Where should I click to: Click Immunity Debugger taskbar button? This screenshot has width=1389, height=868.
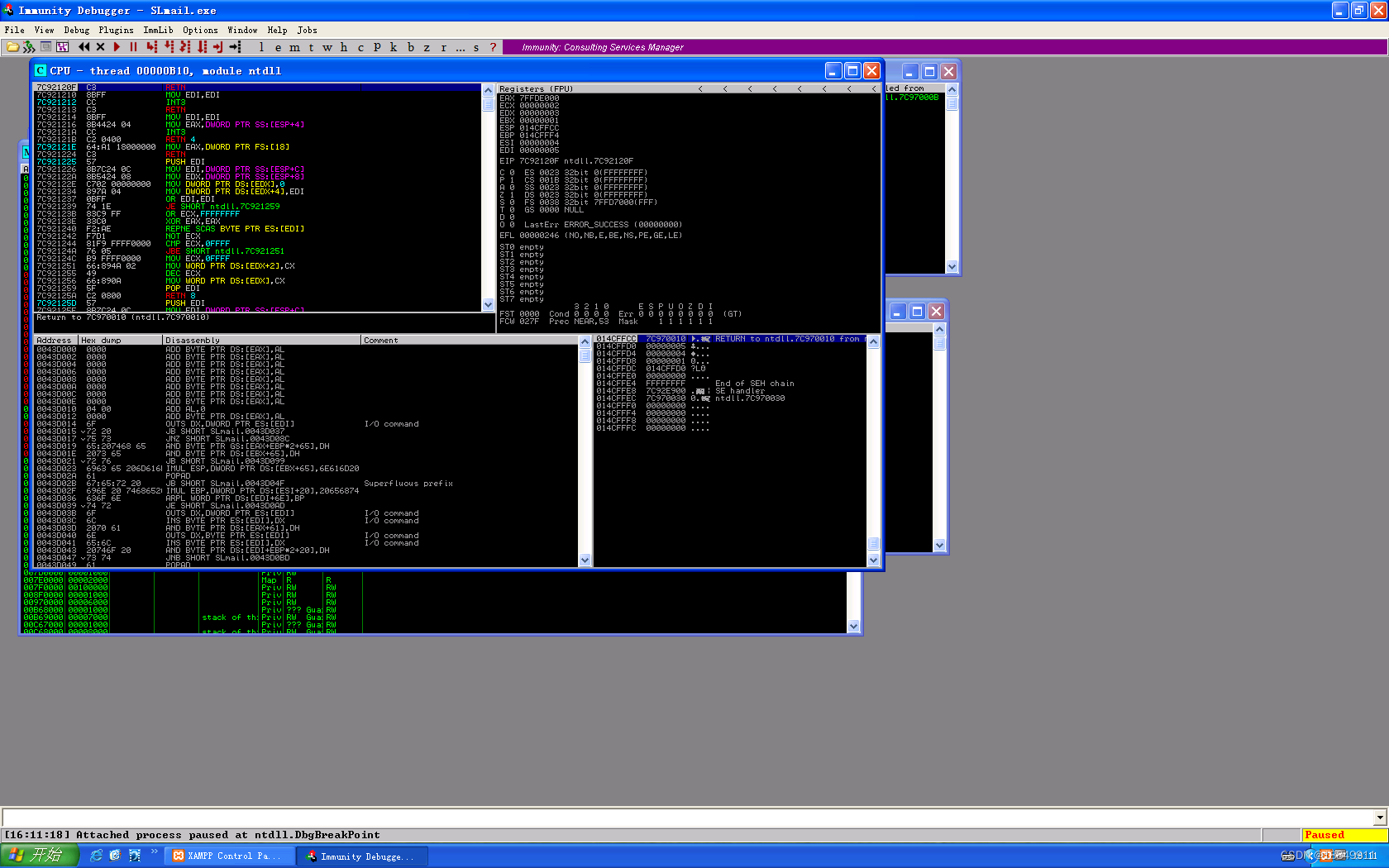364,856
